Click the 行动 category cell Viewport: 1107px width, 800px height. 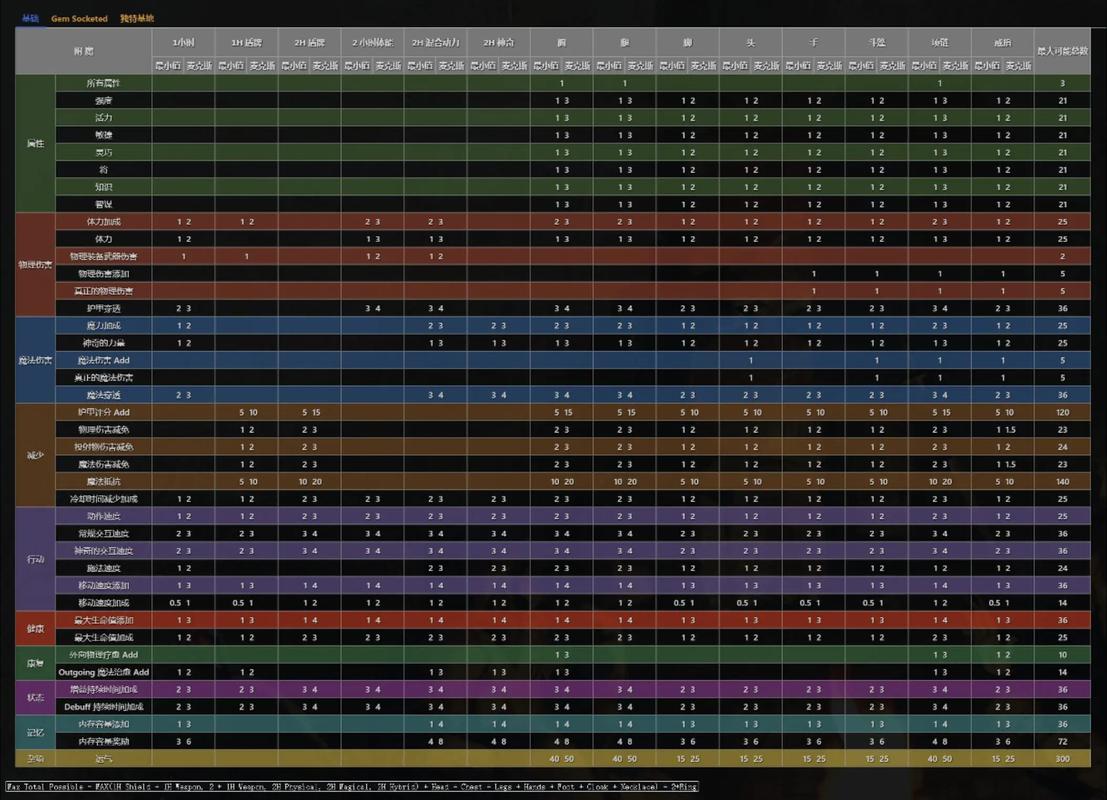pyautogui.click(x=35, y=559)
